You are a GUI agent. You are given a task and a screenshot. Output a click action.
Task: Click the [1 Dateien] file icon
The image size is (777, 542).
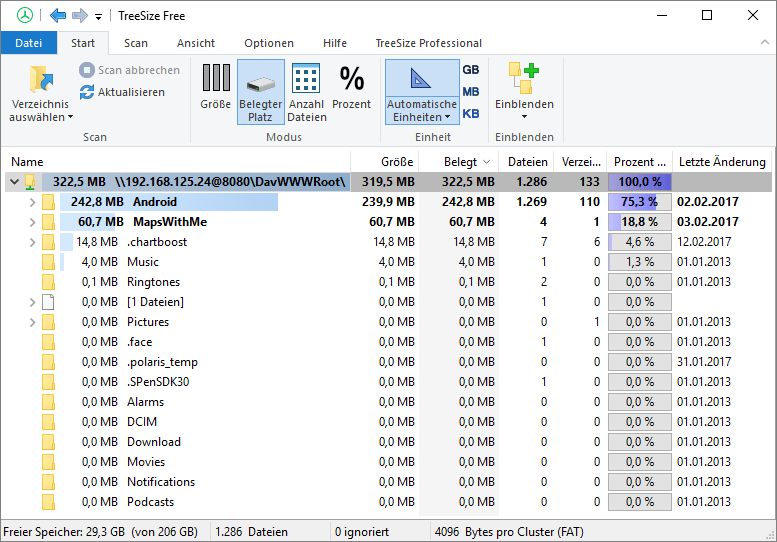[48, 302]
